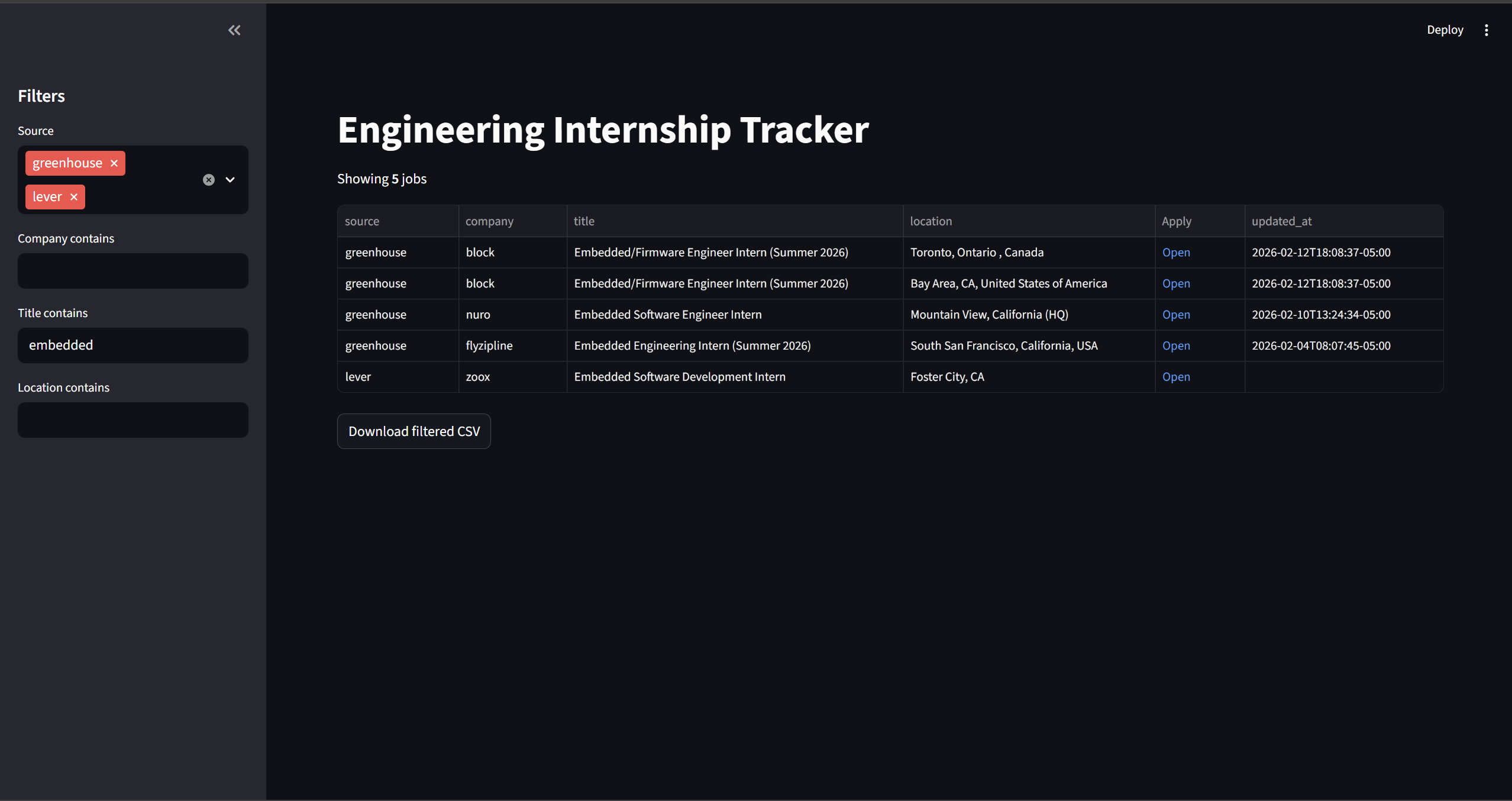Image resolution: width=1512 pixels, height=801 pixels.
Task: Open the apply link for block's Toronto role
Action: point(1176,252)
